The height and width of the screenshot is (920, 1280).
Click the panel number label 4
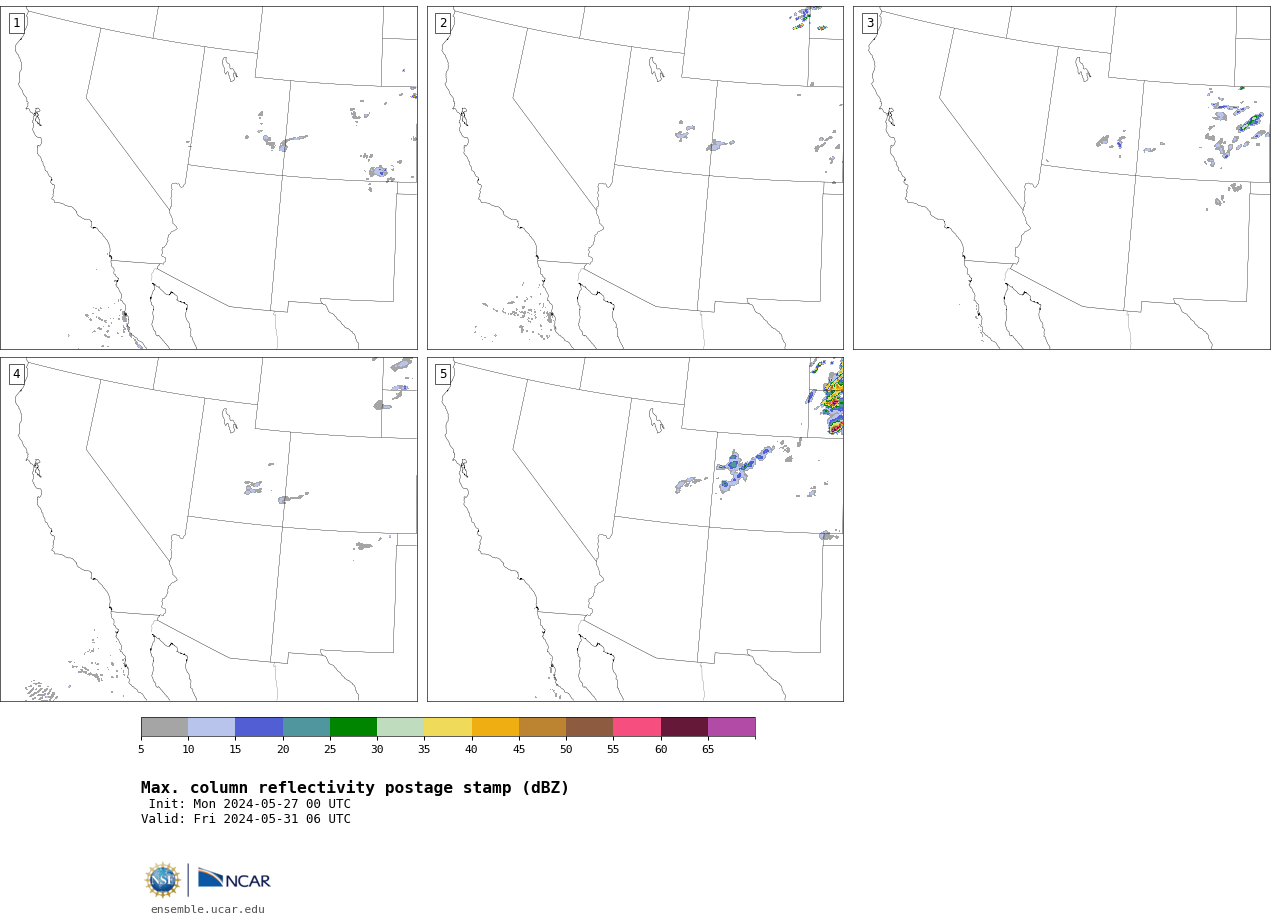coord(16,374)
